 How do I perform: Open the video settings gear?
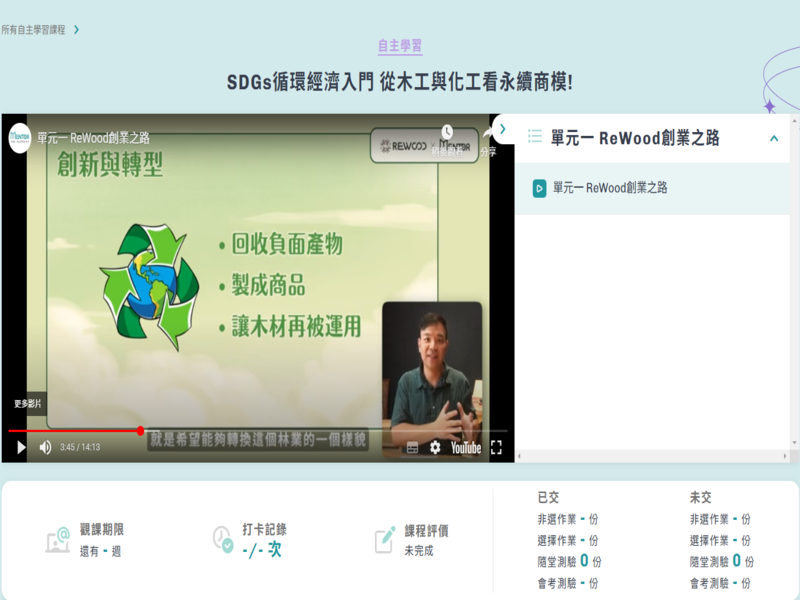[435, 447]
